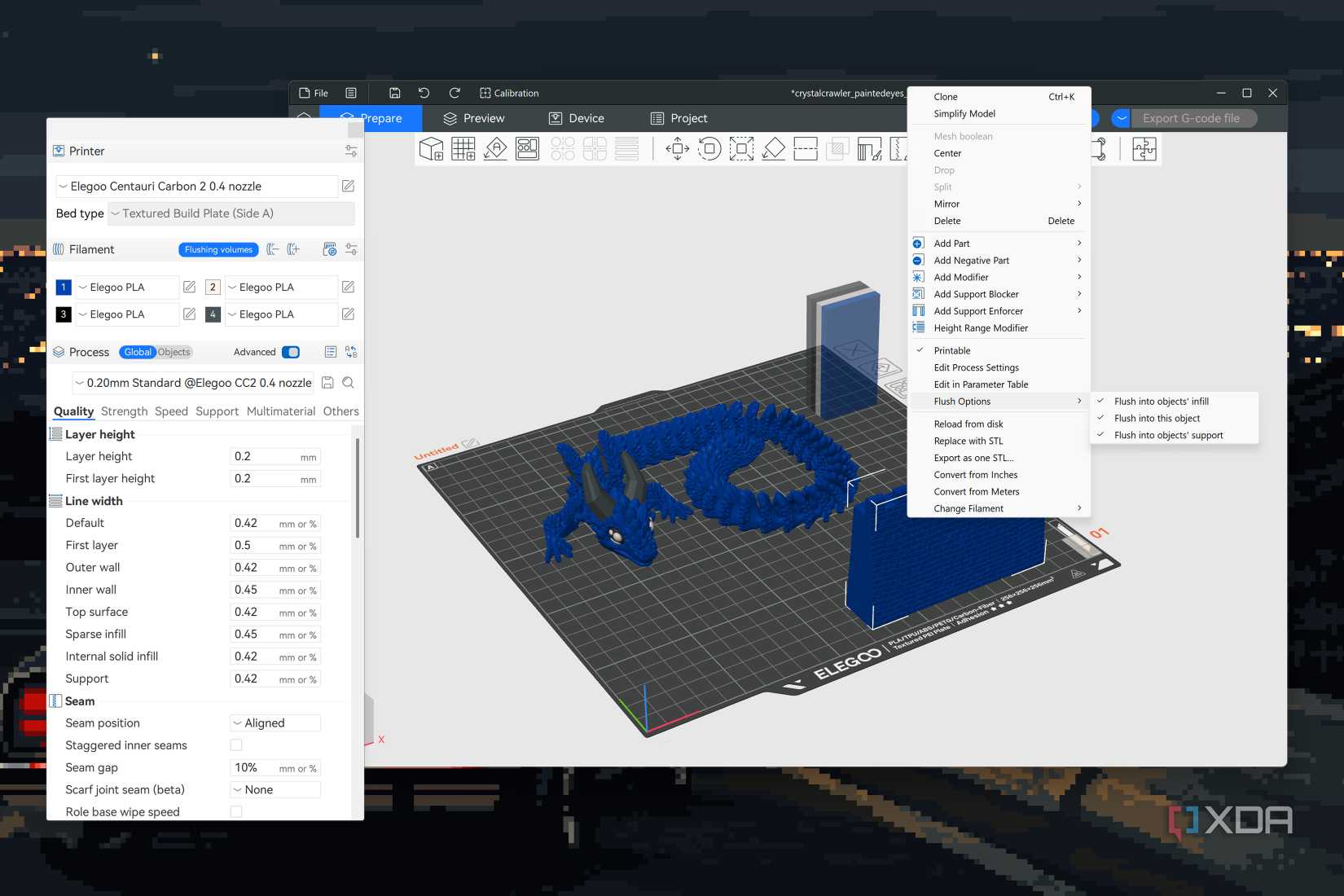Image resolution: width=1344 pixels, height=896 pixels.
Task: Open filament 4 Elegoo PLA dropdown
Action: click(x=281, y=314)
